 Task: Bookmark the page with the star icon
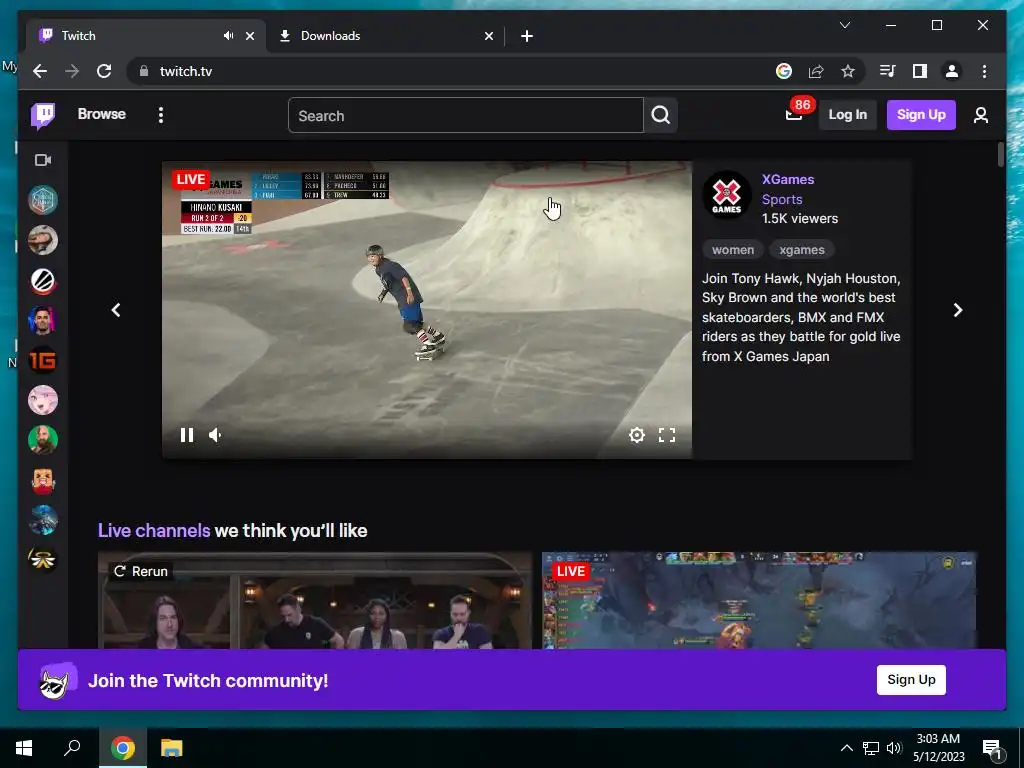[848, 71]
